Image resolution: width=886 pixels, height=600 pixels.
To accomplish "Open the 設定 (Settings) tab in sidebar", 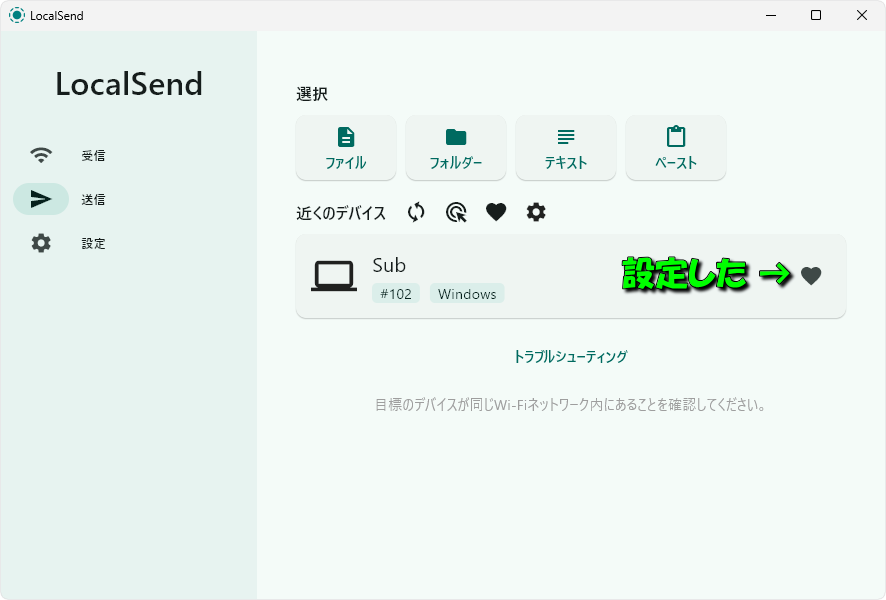I will pyautogui.click(x=68, y=243).
